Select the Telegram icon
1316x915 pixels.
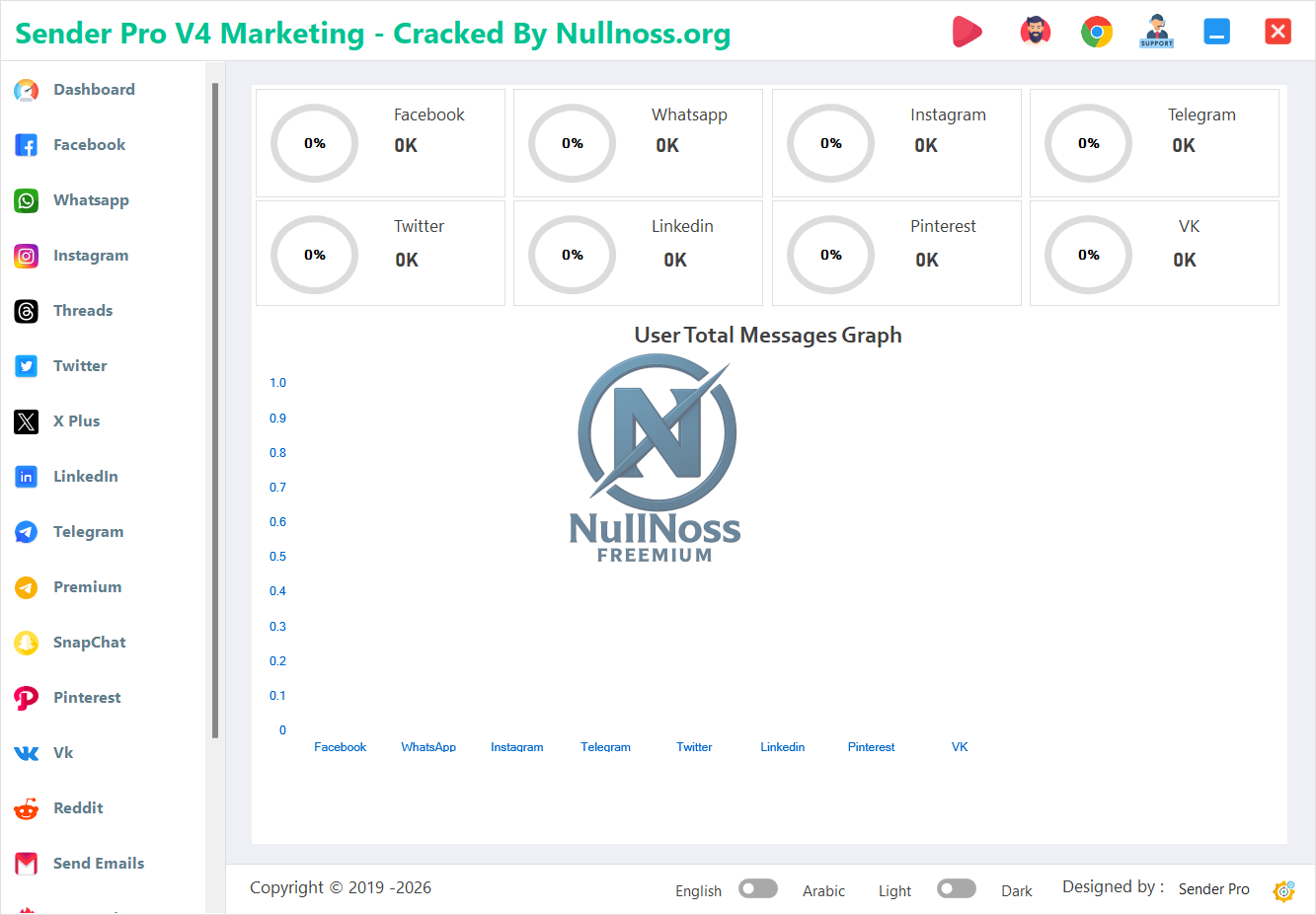(x=26, y=531)
